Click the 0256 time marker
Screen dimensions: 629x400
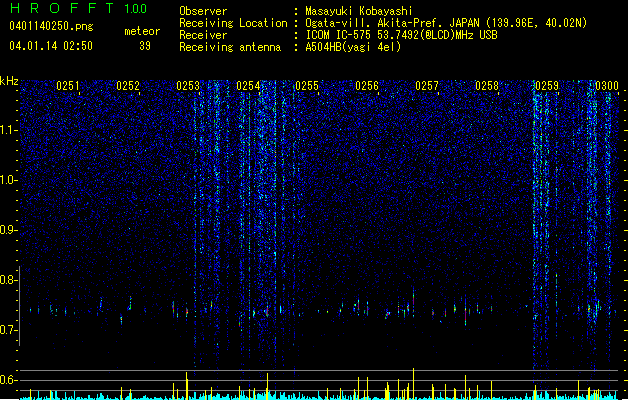(367, 85)
